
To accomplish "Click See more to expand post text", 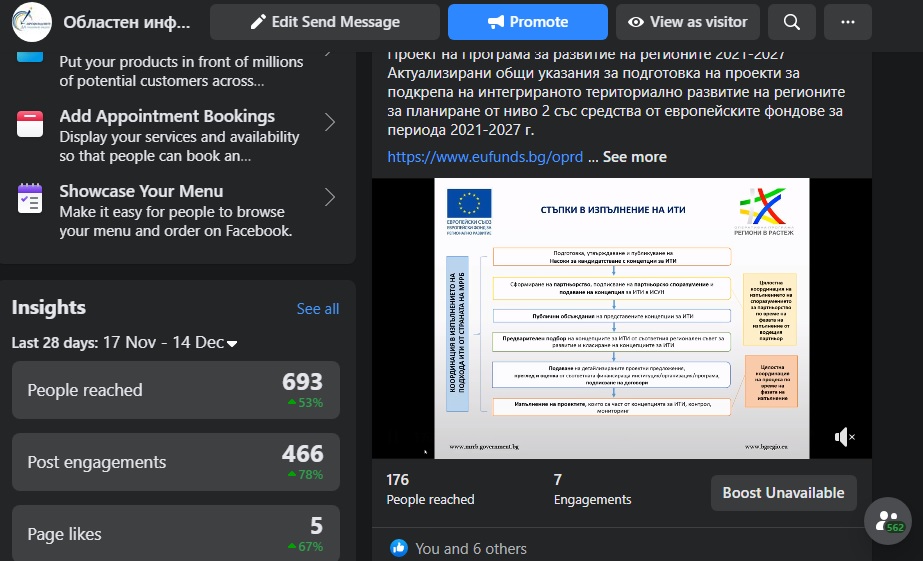I will pos(635,157).
